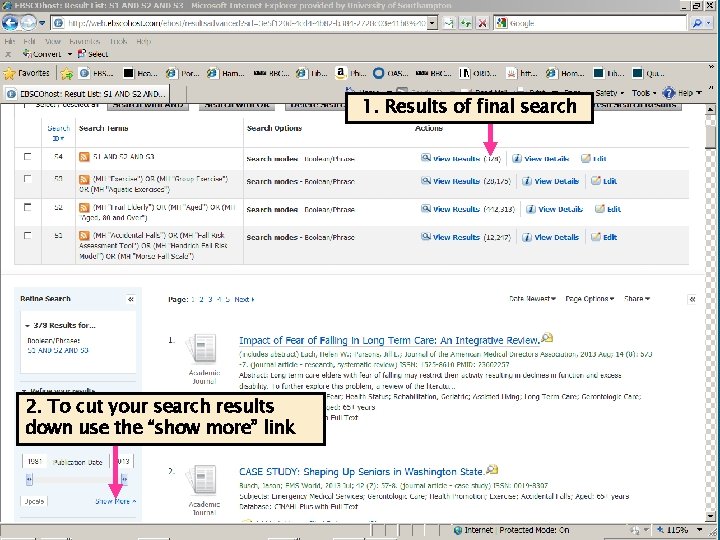Click the browser Forward arrow button
The width and height of the screenshot is (720, 540).
[28, 22]
